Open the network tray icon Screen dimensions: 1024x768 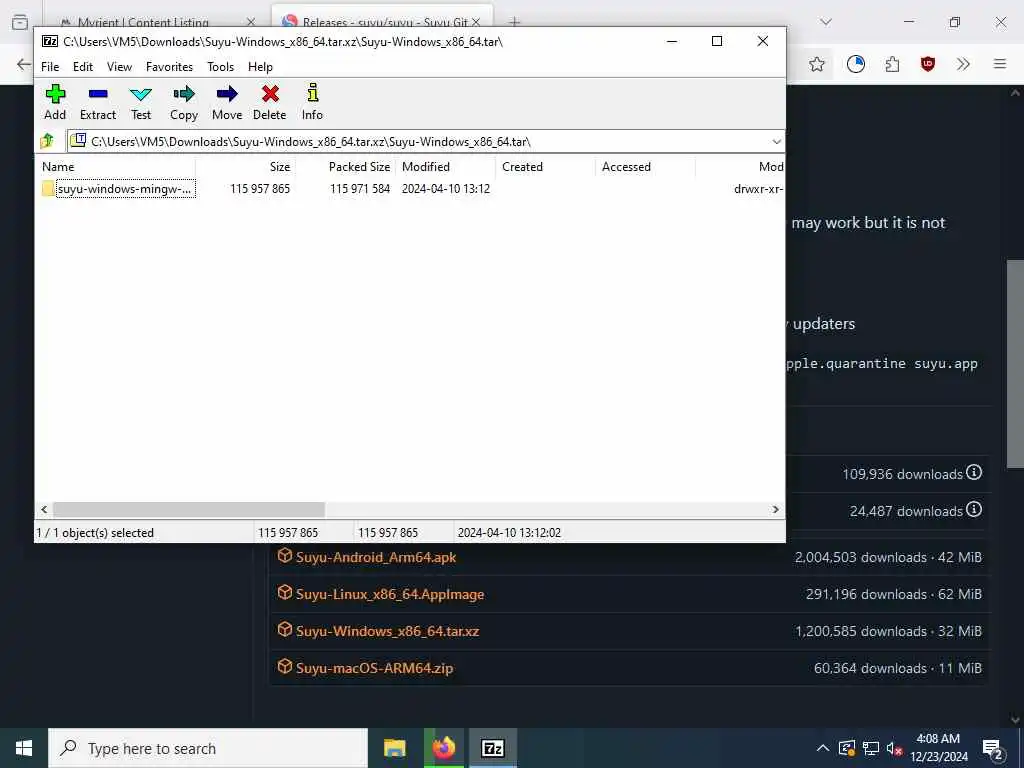pyautogui.click(x=871, y=748)
